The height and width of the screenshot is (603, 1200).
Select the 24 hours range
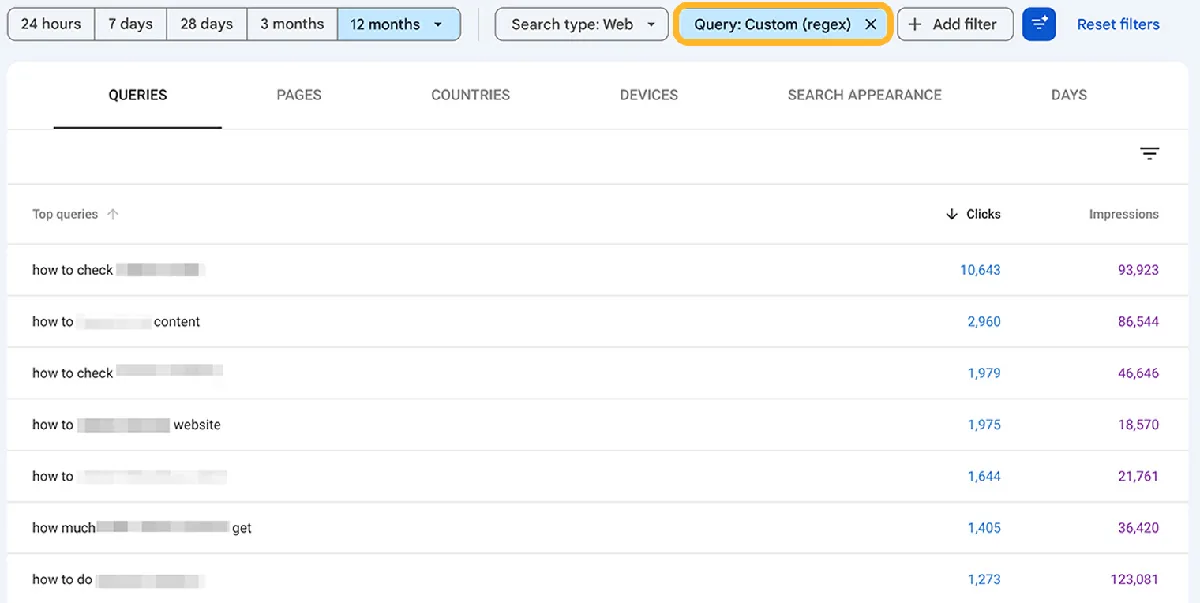click(51, 24)
